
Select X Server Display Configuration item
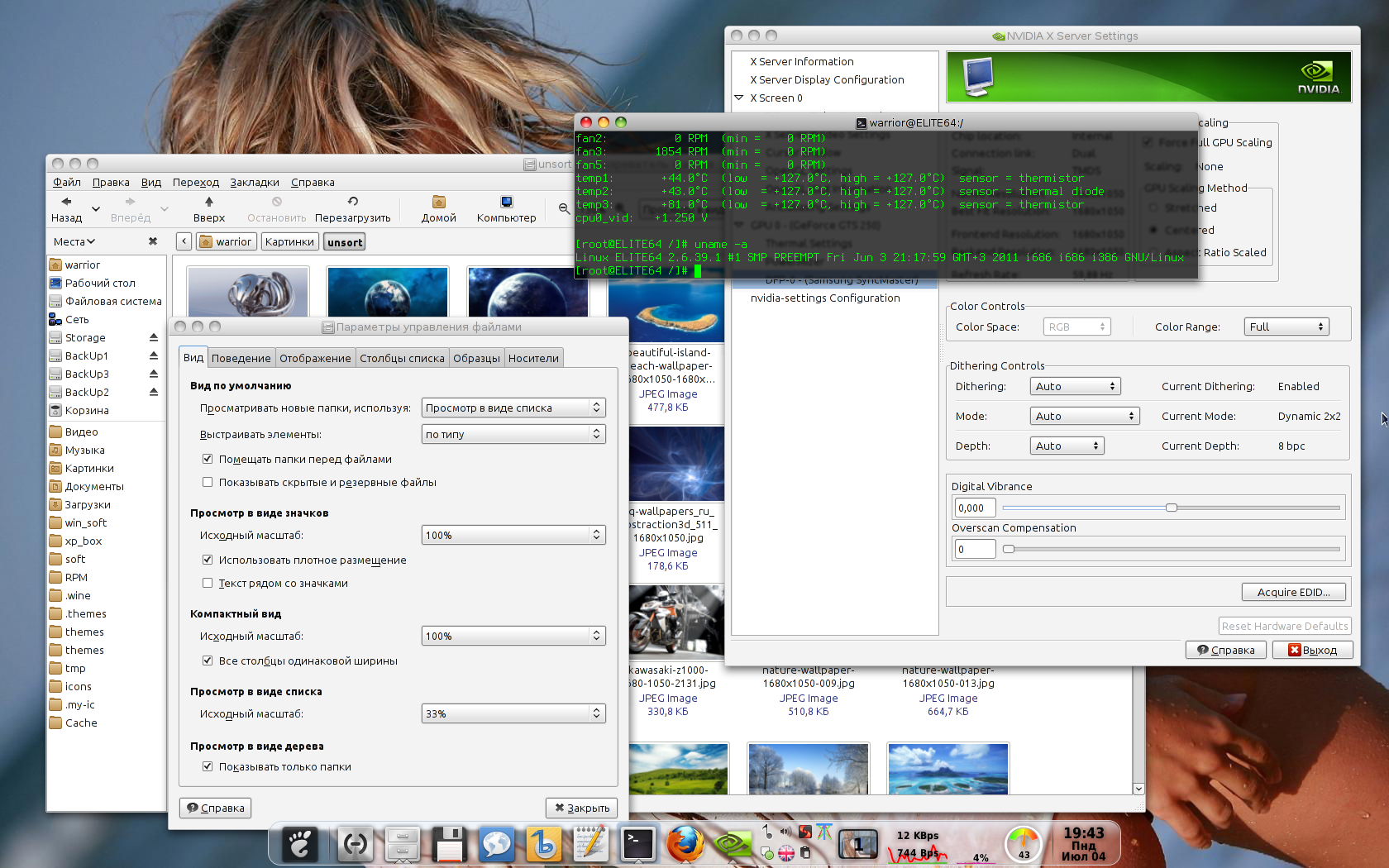(827, 79)
